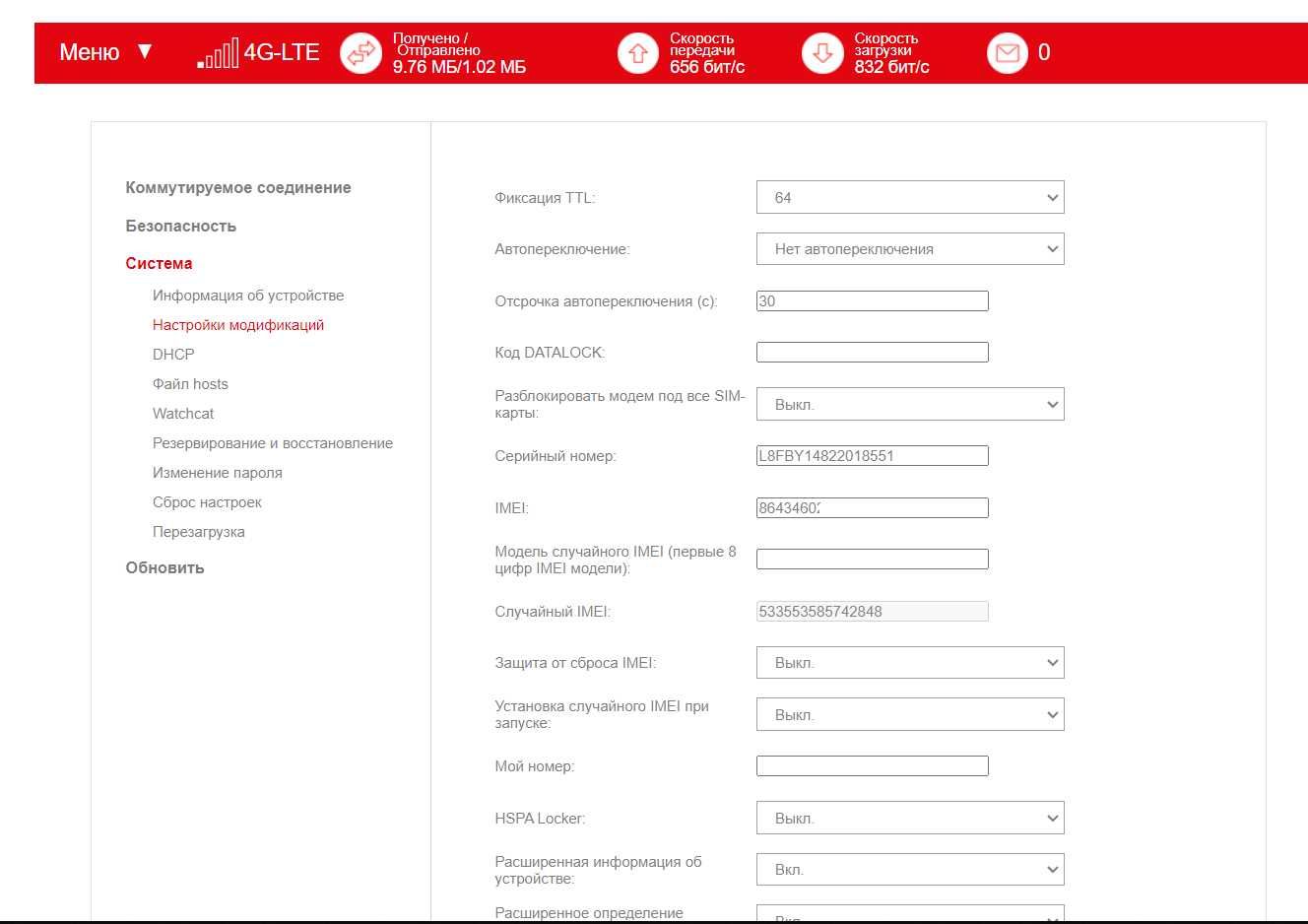Screen dimensions: 1308x924
Task: Click the received/sent traffic arrows icon
Action: [360, 53]
